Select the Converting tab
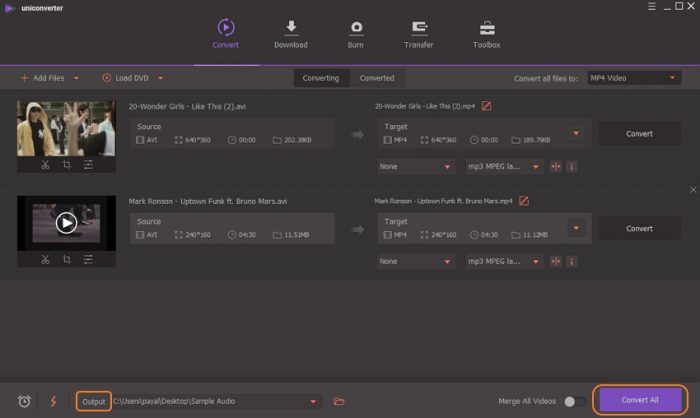This screenshot has width=700, height=418. coord(321,78)
